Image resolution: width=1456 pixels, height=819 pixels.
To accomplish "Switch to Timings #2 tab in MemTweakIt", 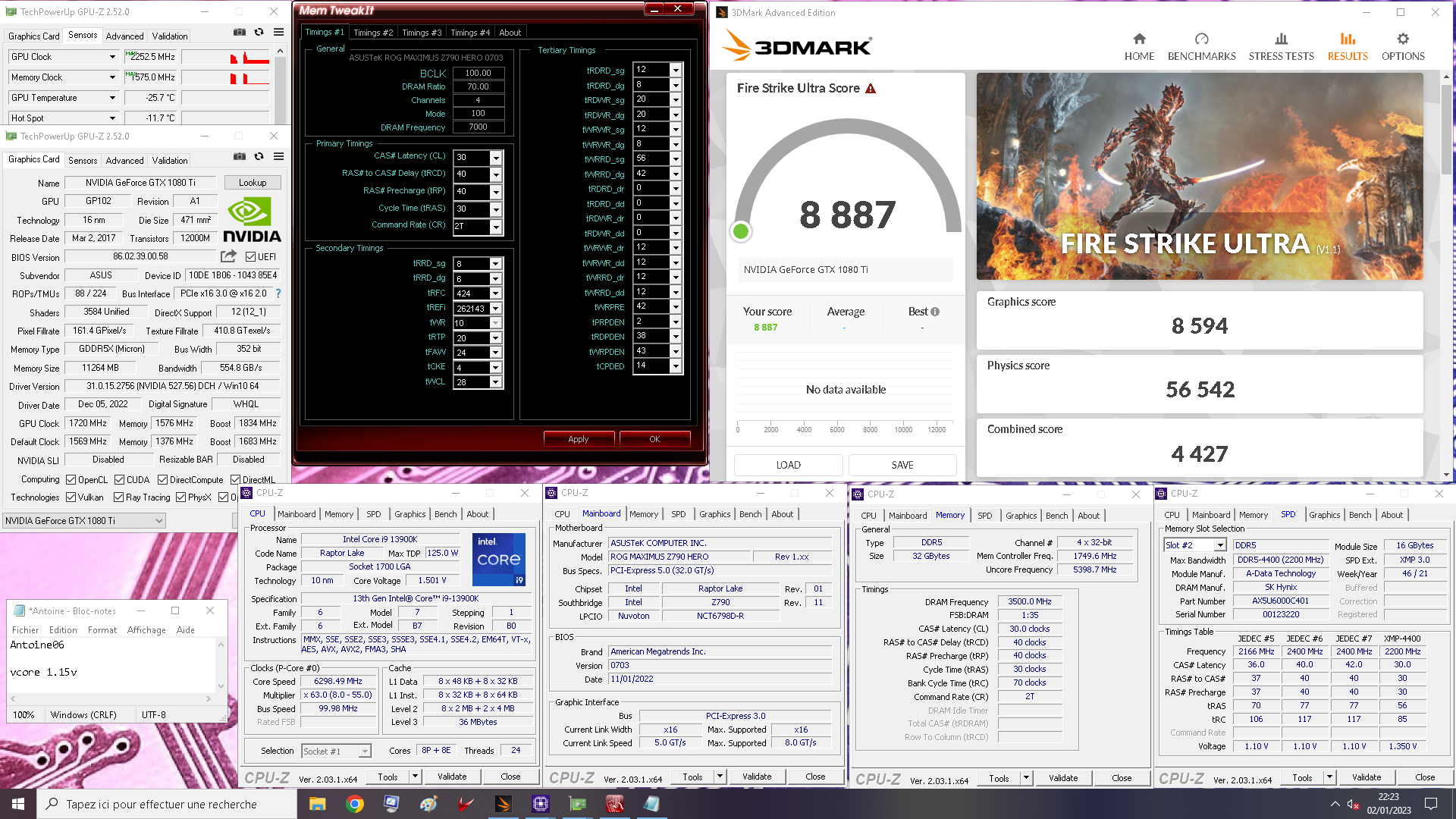I will coord(373,33).
